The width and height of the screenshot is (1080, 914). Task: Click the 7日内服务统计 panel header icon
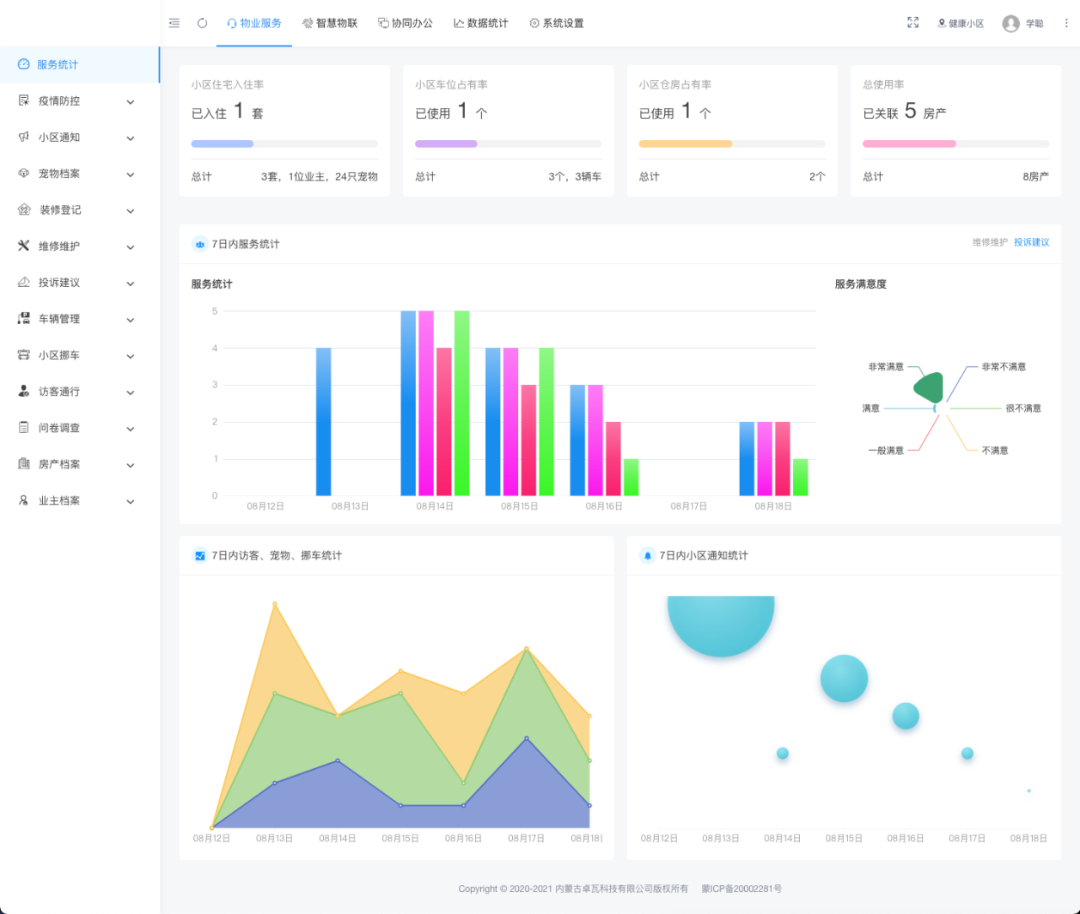[200, 244]
